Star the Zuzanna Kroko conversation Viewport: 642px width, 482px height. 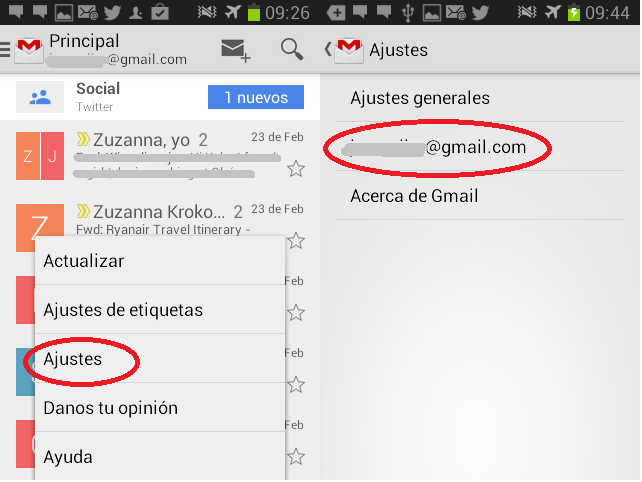[296, 241]
